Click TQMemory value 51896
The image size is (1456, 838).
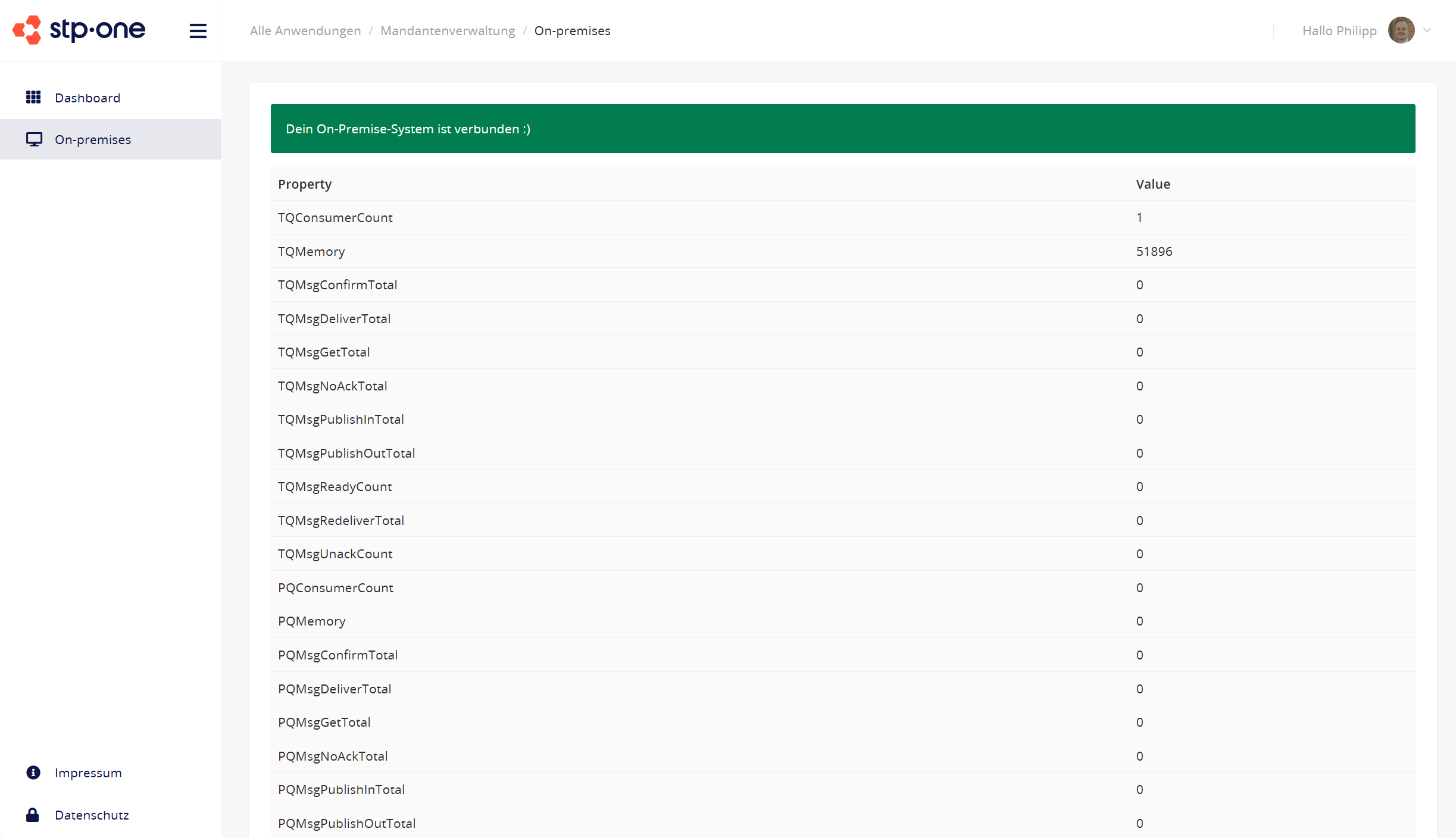pyautogui.click(x=1154, y=251)
